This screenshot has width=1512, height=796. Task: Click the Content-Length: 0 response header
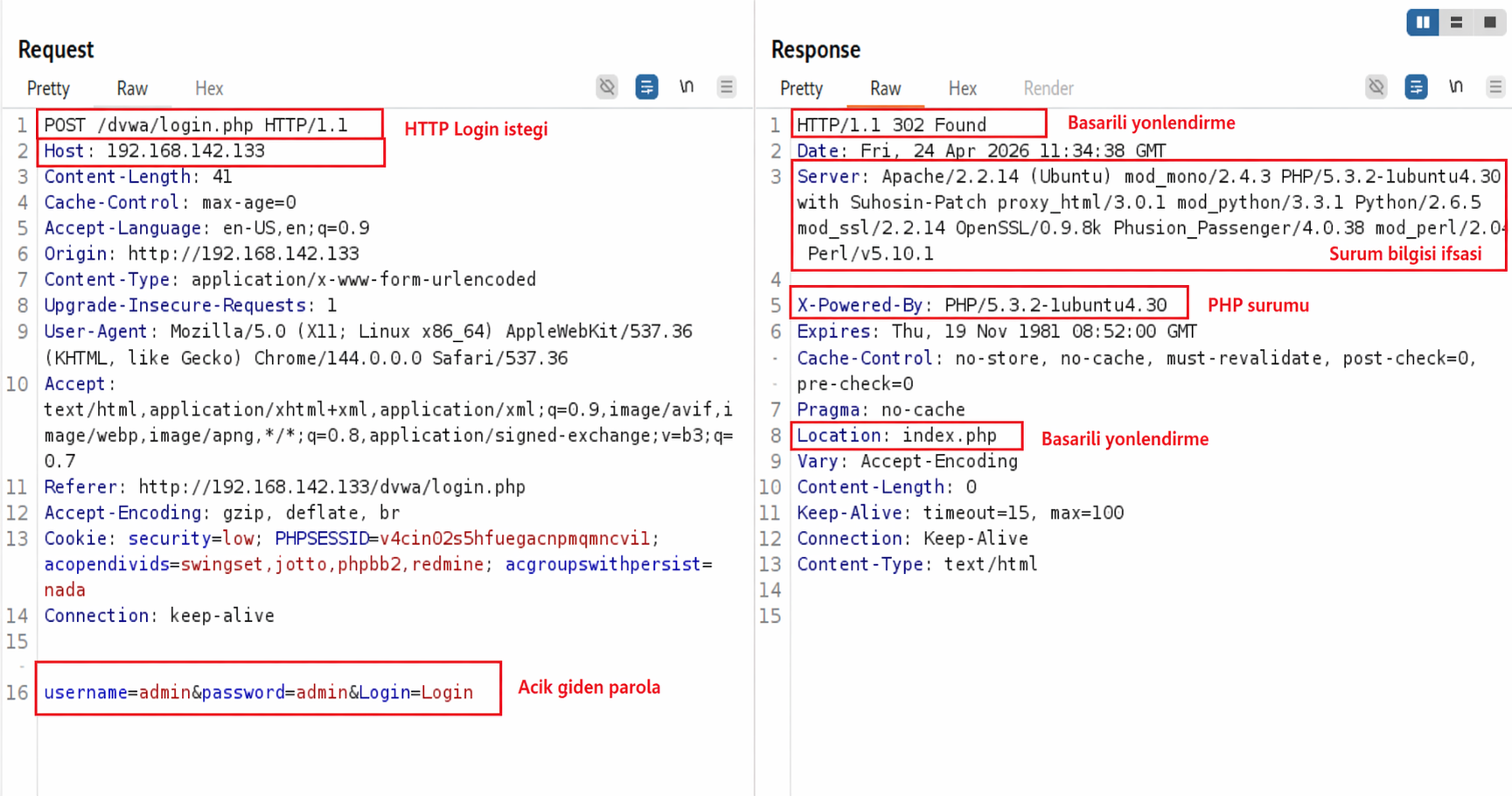pos(887,487)
